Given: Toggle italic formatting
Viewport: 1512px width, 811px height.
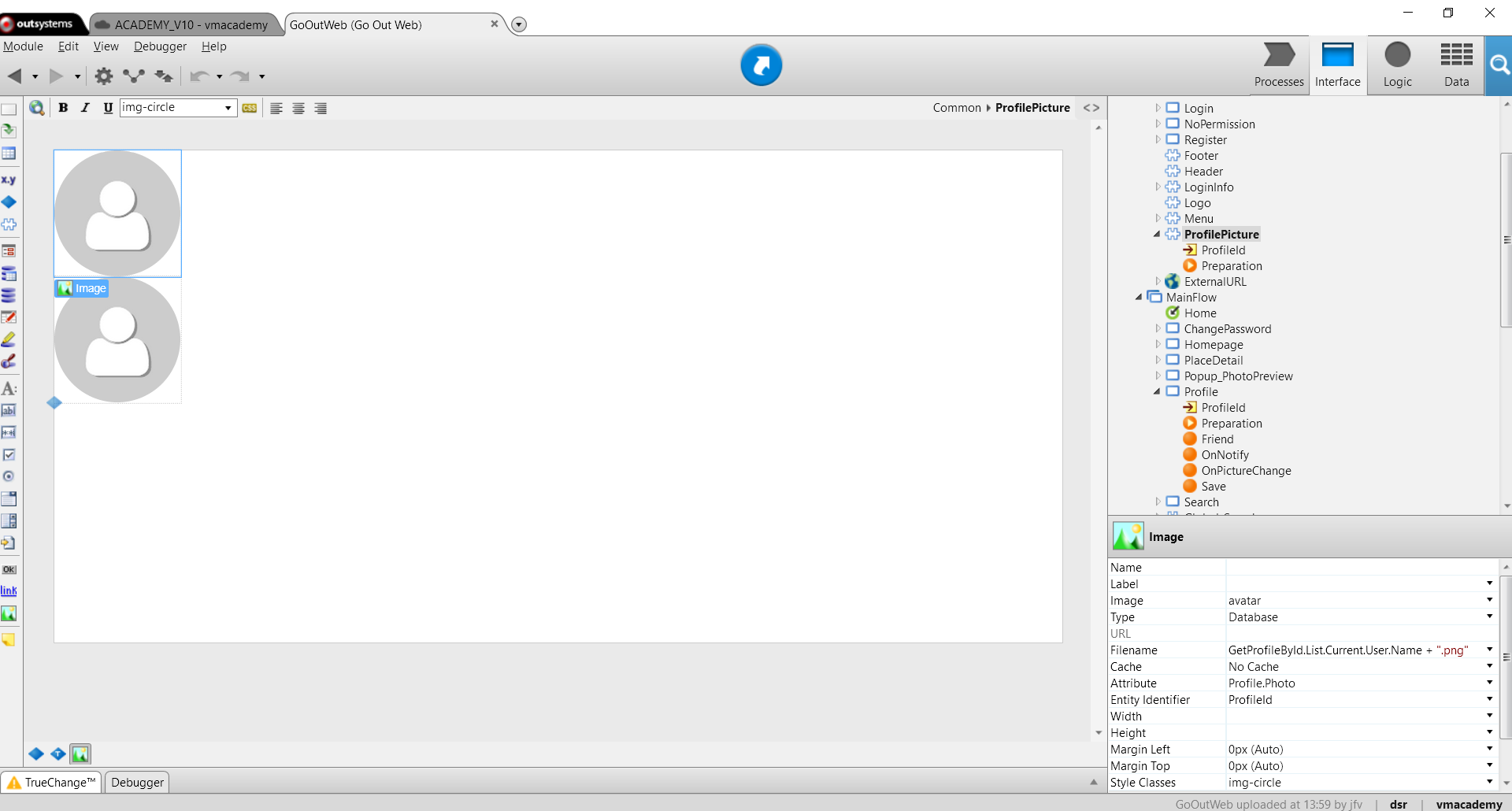Looking at the screenshot, I should (85, 108).
